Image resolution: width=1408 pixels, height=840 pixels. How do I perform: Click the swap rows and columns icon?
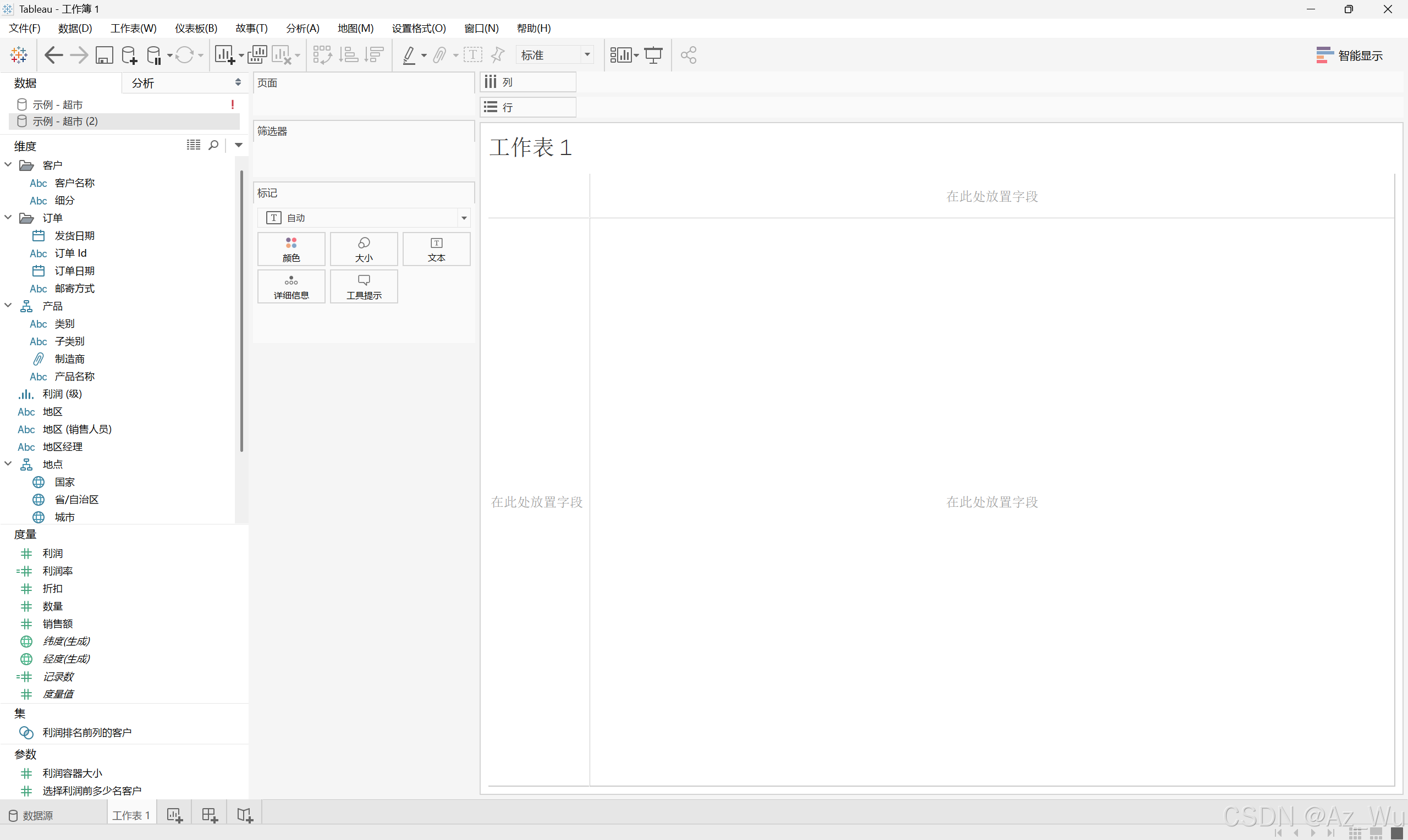coord(322,55)
